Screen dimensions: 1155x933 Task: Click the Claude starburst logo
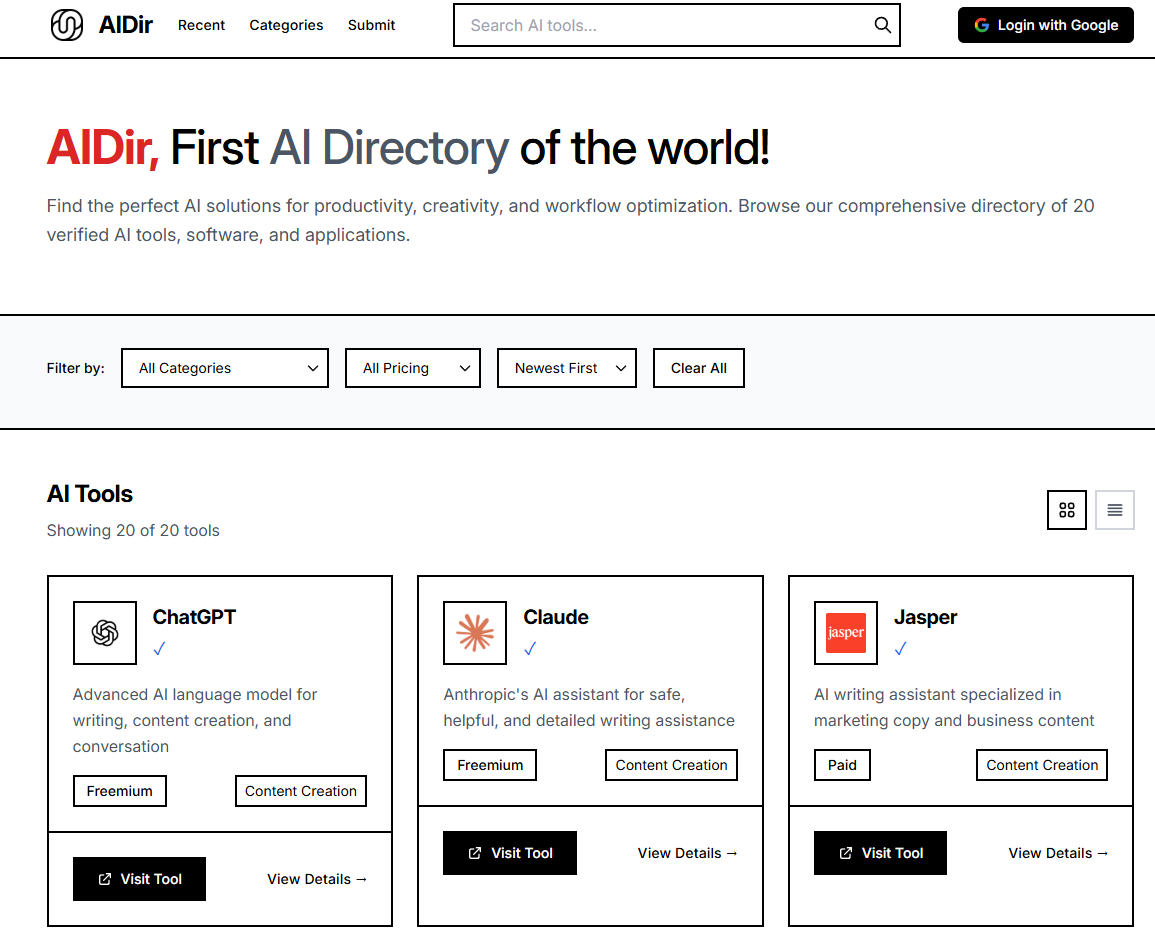pos(475,633)
